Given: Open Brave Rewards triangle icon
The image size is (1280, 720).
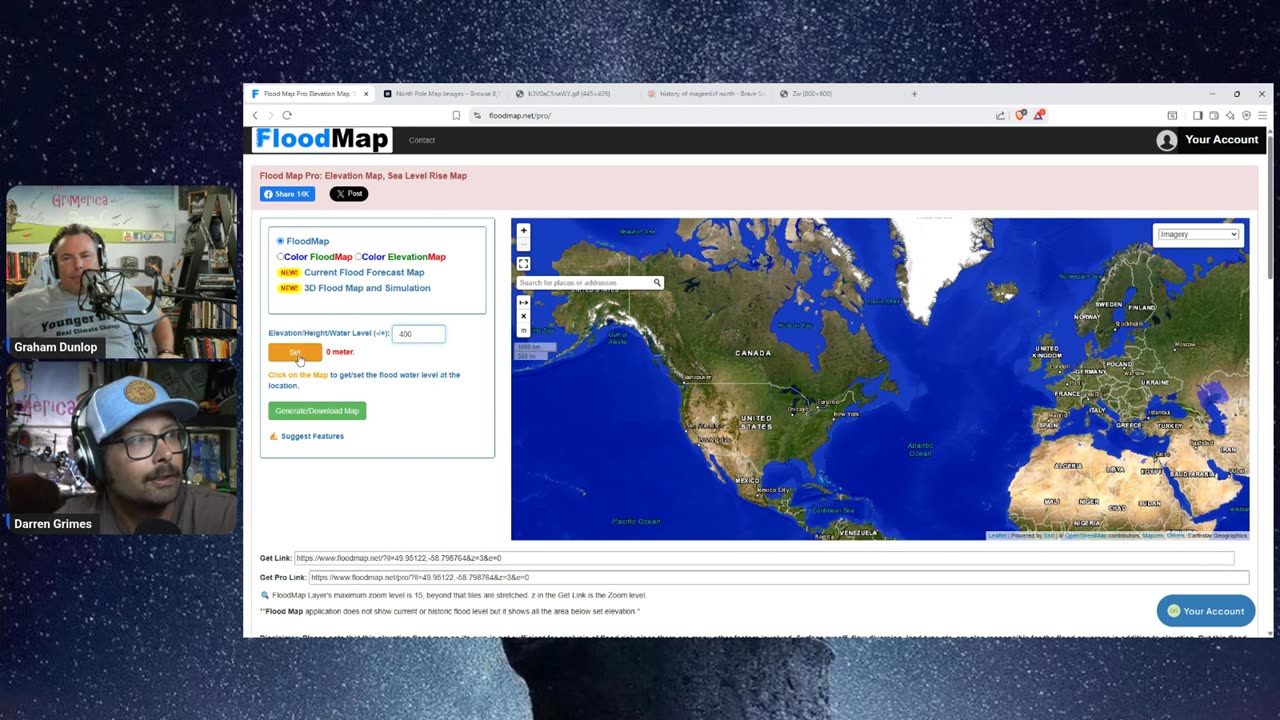Looking at the screenshot, I should [x=1039, y=115].
